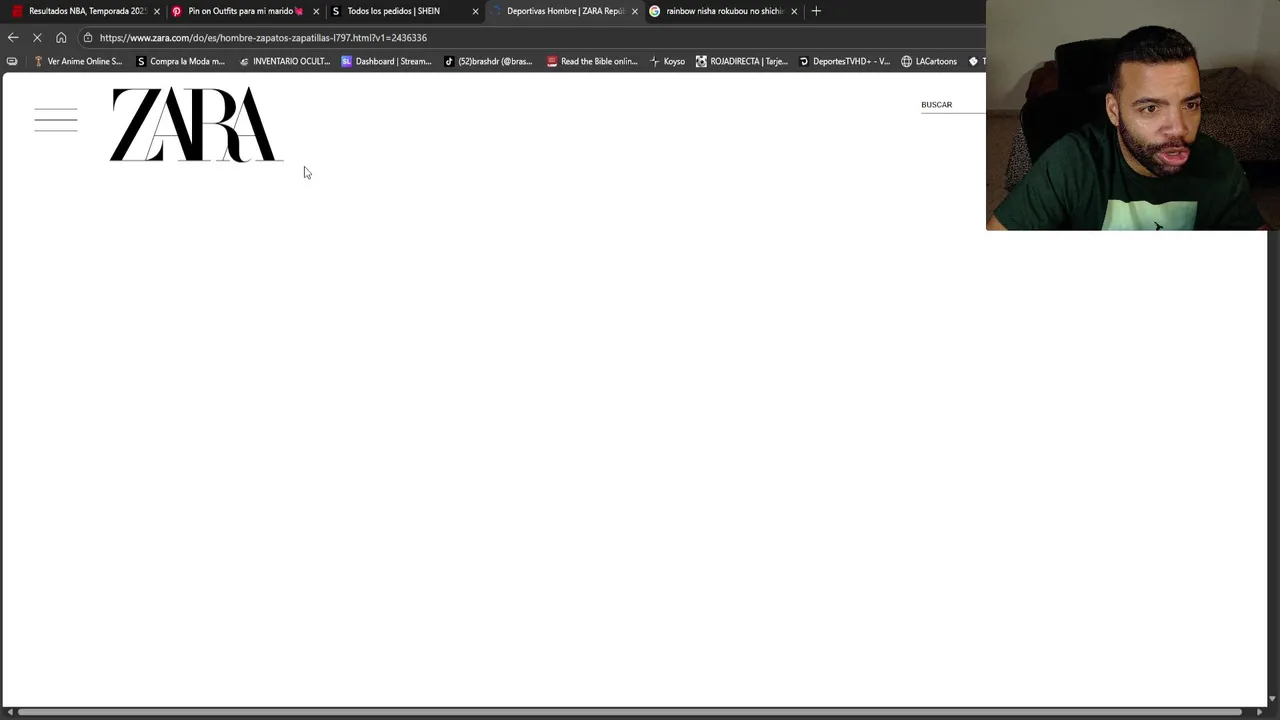Open DeportesTVHD+ bookmark

[x=844, y=61]
